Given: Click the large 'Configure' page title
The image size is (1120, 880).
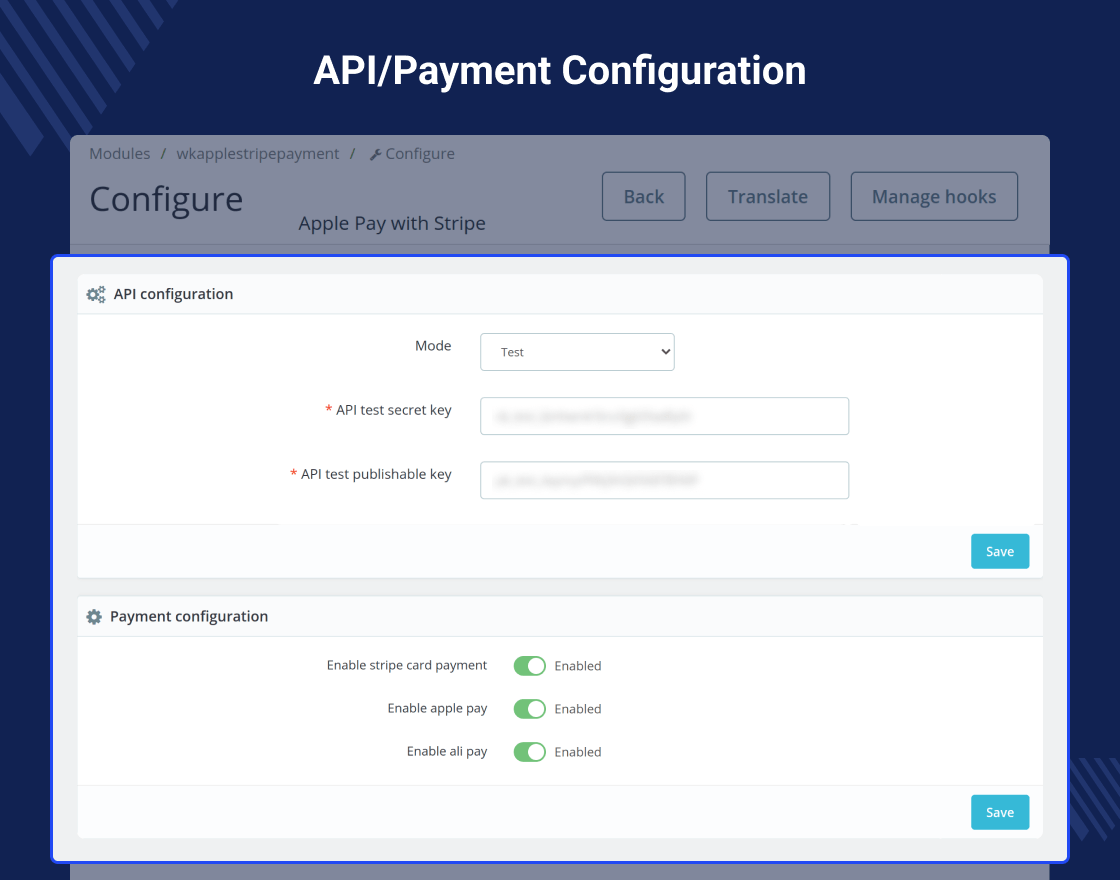Looking at the screenshot, I should click(x=166, y=199).
